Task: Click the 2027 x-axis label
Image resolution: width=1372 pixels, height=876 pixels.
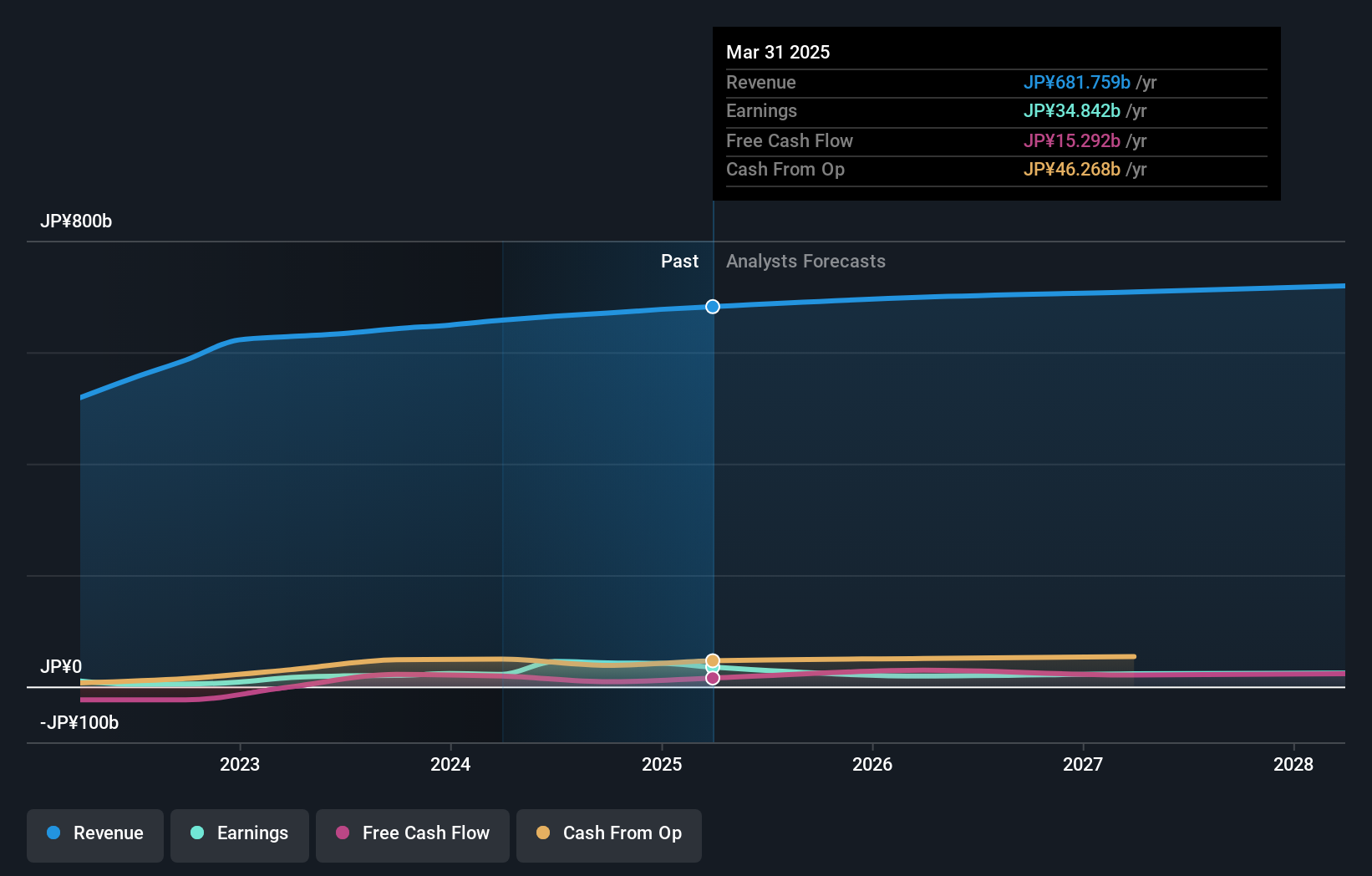Action: click(x=1083, y=764)
